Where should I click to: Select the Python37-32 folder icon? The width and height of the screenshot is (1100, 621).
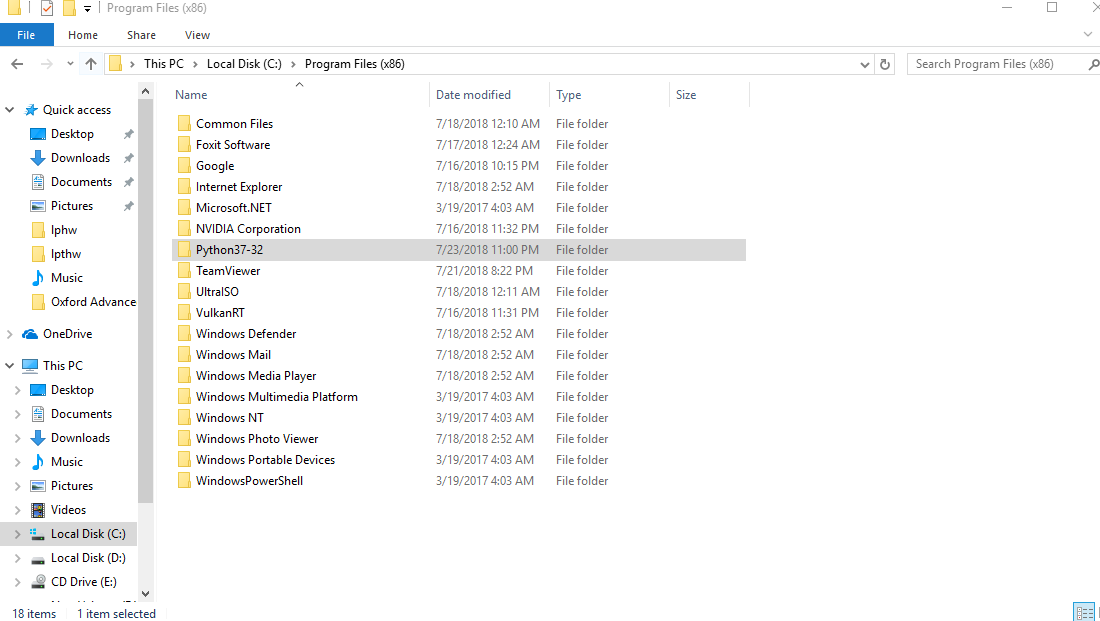(184, 250)
